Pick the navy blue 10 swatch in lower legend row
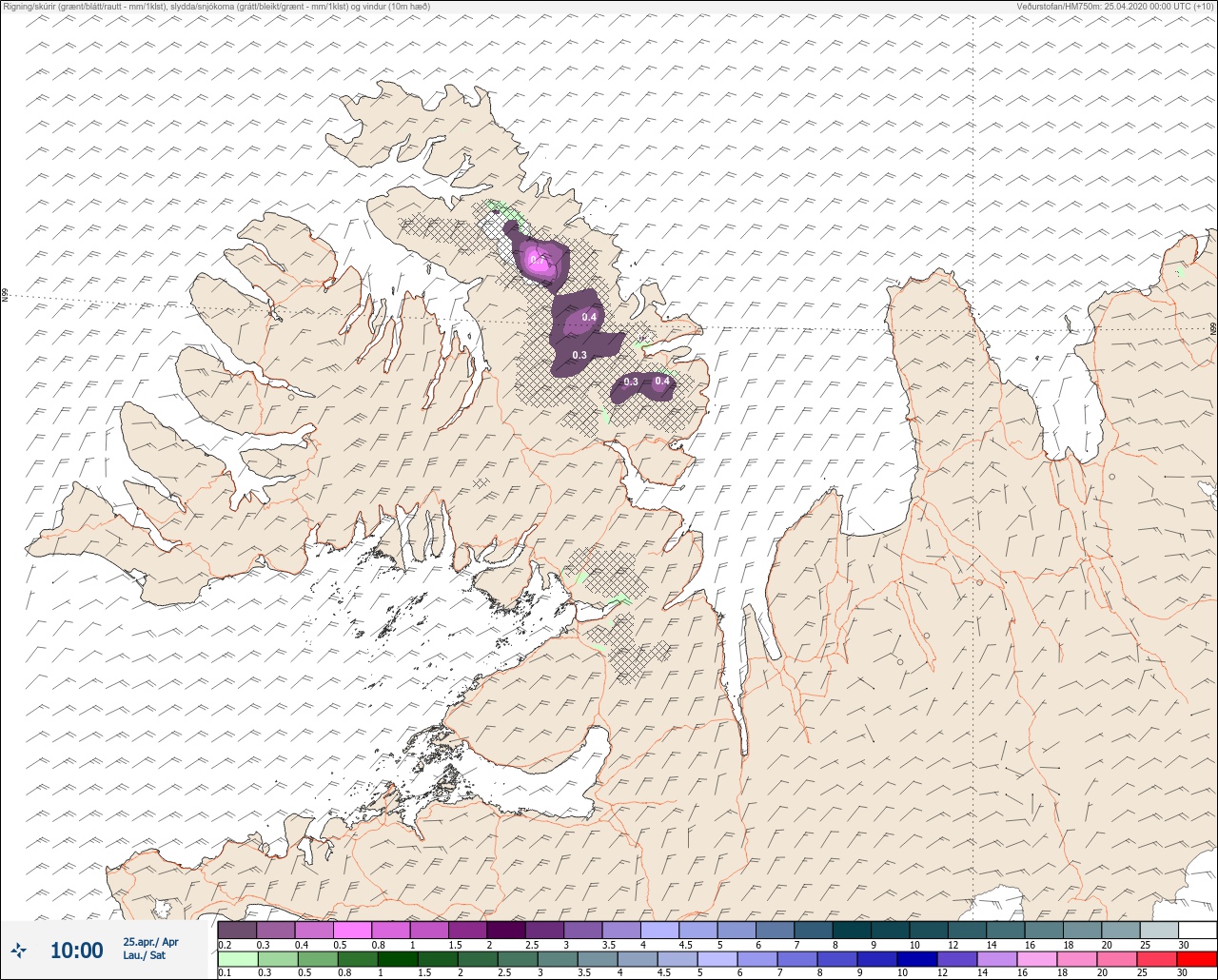1218x980 pixels. 919,958
